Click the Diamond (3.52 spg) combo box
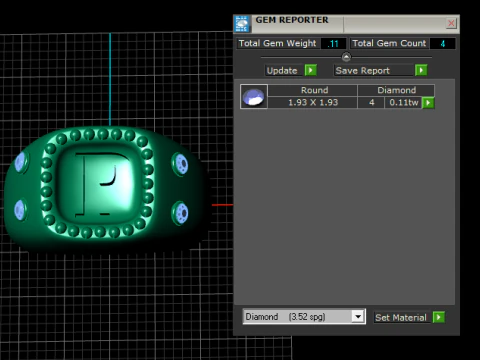The height and width of the screenshot is (360, 480). point(304,316)
